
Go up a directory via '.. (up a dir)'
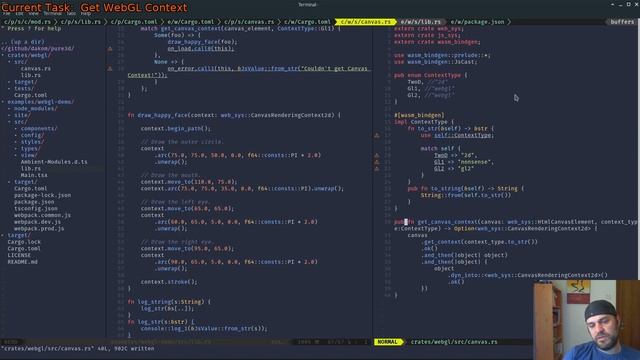[23, 42]
